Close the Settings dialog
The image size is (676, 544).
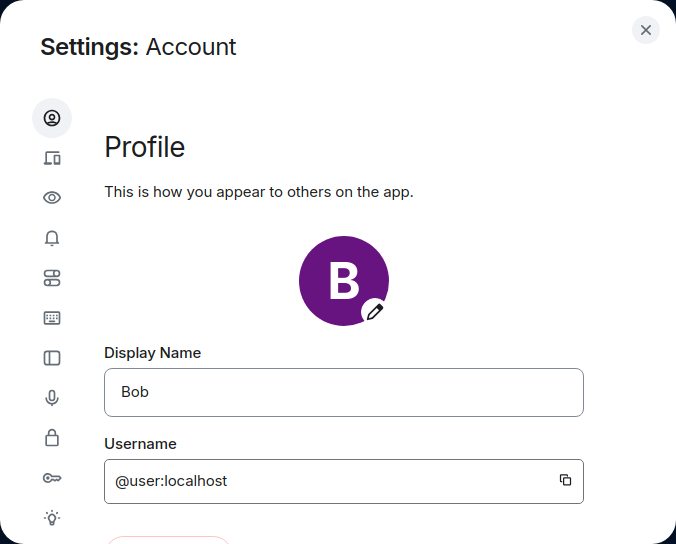click(x=646, y=30)
